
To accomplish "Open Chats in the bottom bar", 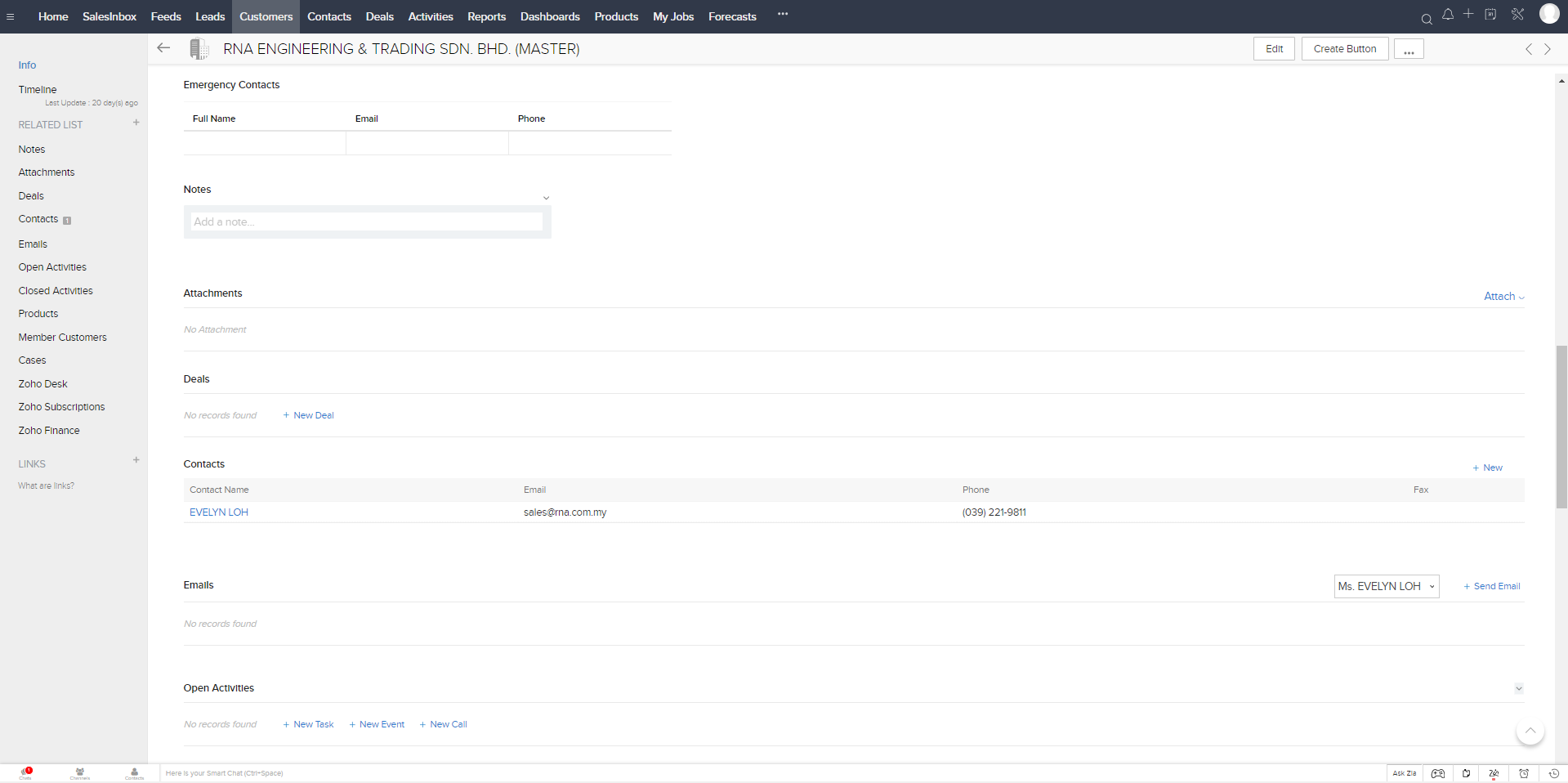I will pos(26,772).
